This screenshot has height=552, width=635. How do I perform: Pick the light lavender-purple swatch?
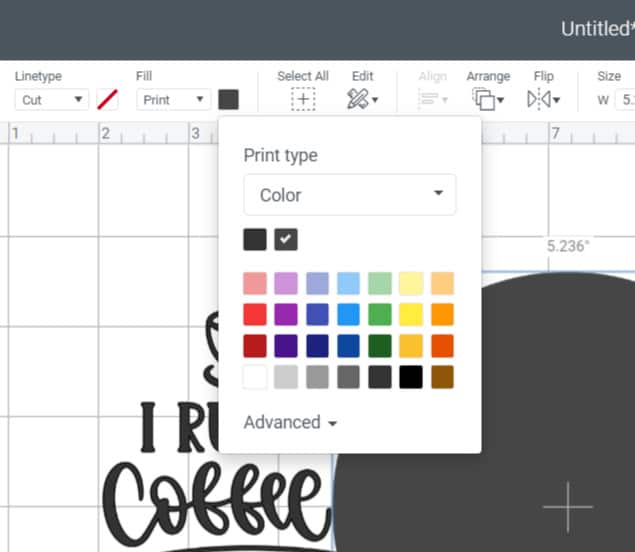[x=286, y=283]
